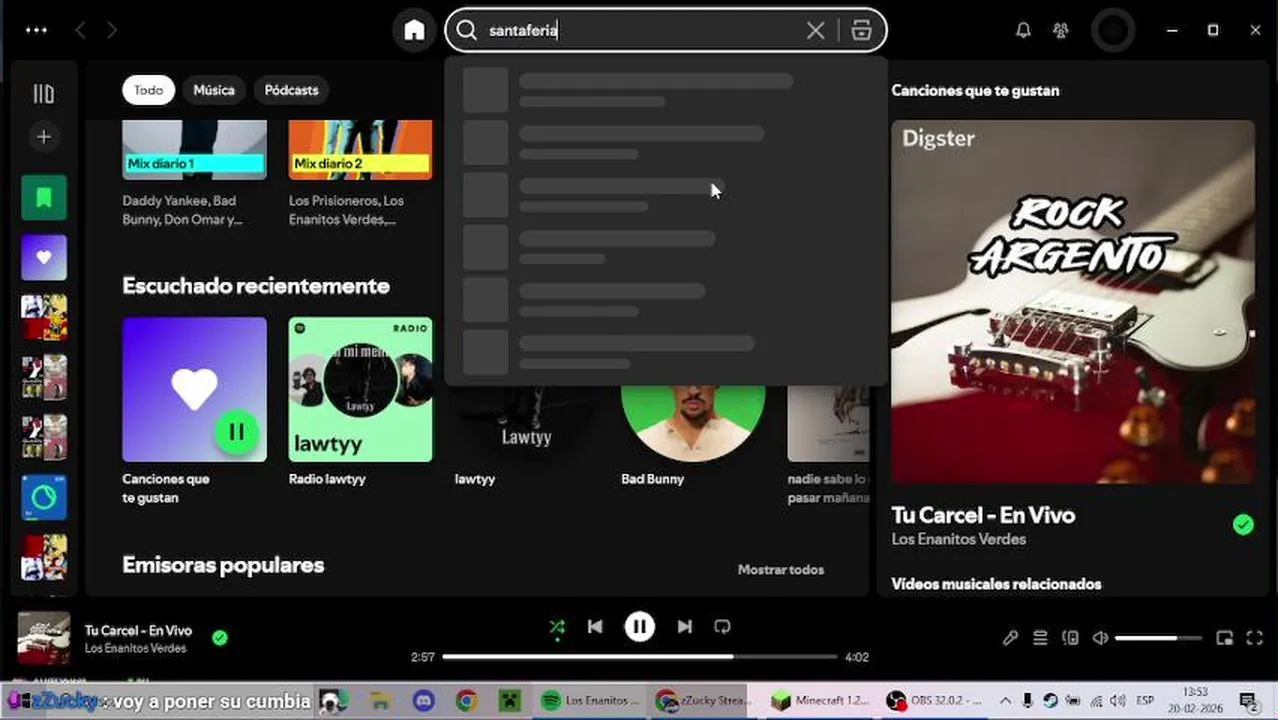Toggle liked checkmark in right panel
The height and width of the screenshot is (720, 1278).
[1243, 525]
